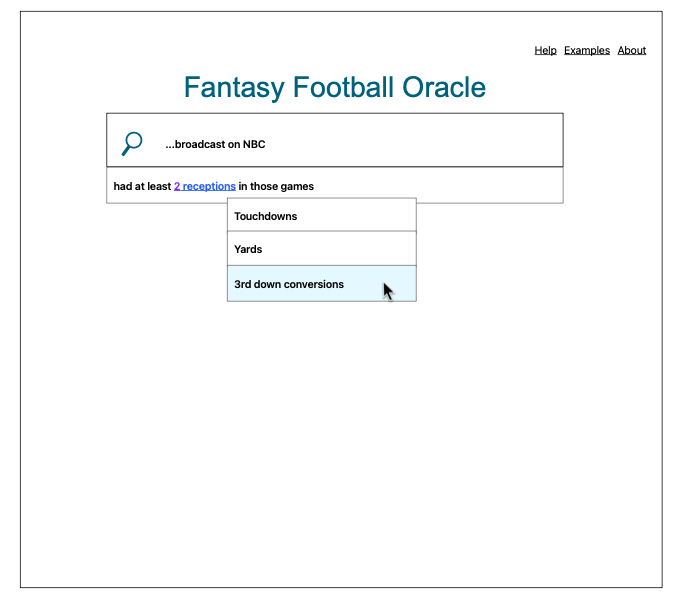Image resolution: width=687 pixels, height=600 pixels.
Task: Go to the Examples page link
Action: tap(586, 50)
